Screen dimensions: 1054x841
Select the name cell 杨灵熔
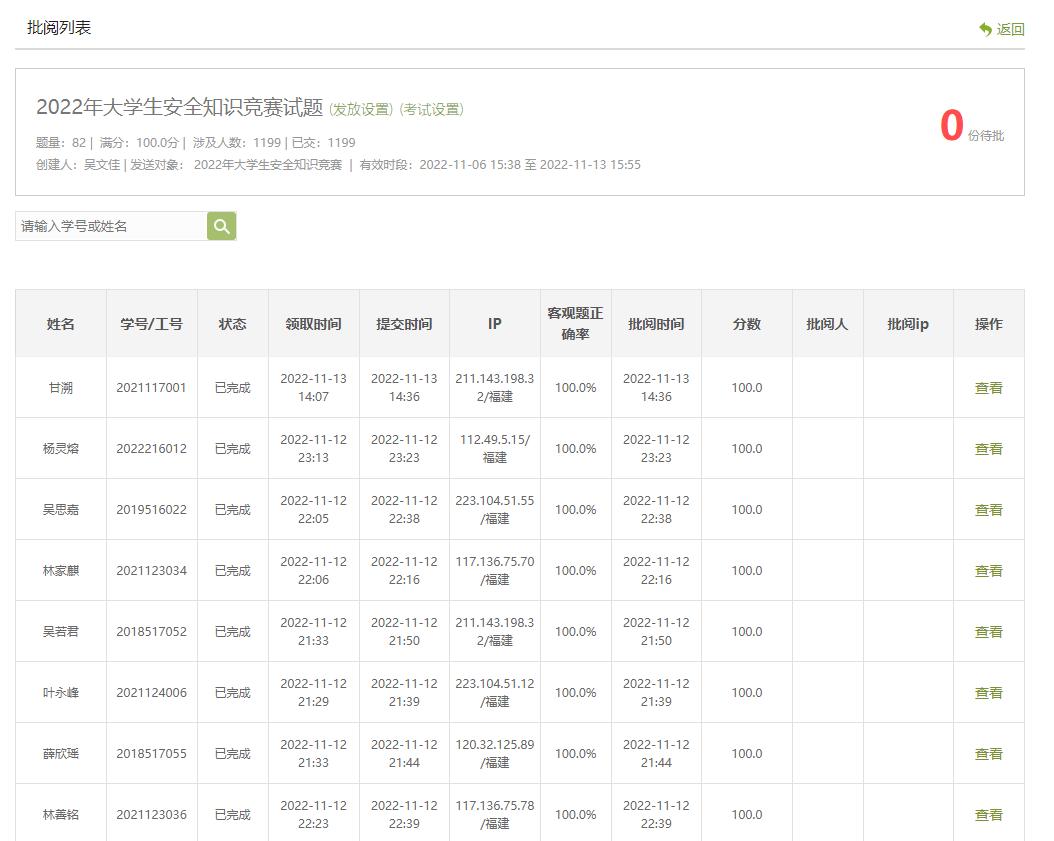pyautogui.click(x=60, y=448)
